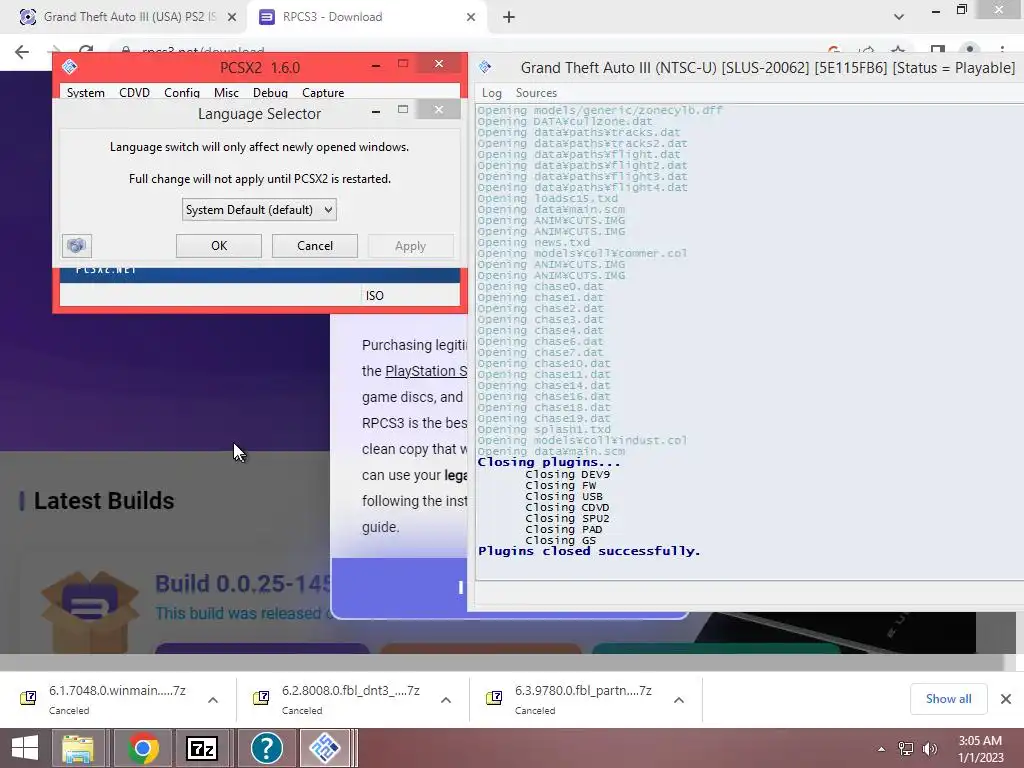Open the Config menu in PCSX2
Screen dimensions: 1024x768
(182, 92)
